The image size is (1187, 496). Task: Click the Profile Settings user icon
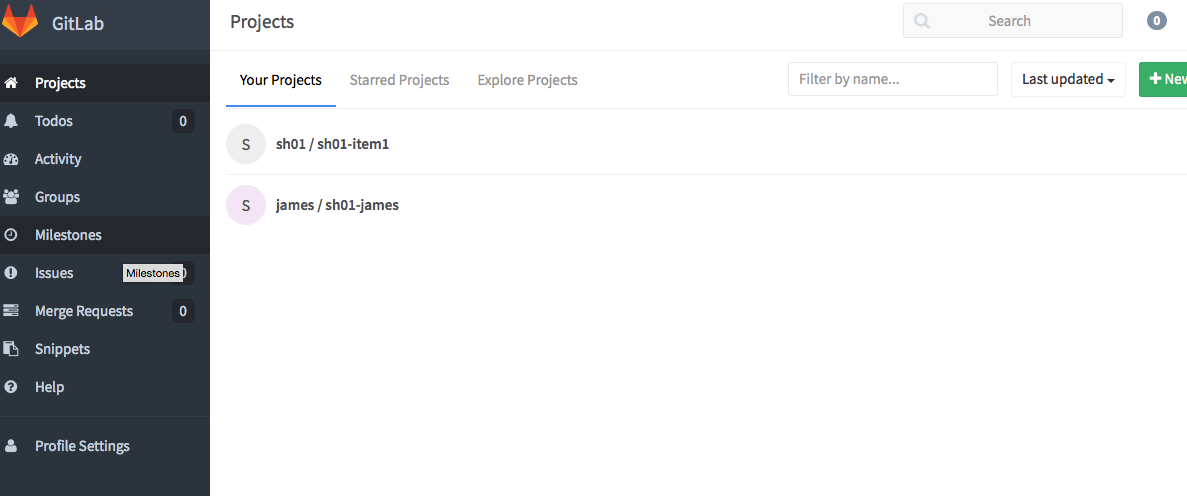point(12,446)
